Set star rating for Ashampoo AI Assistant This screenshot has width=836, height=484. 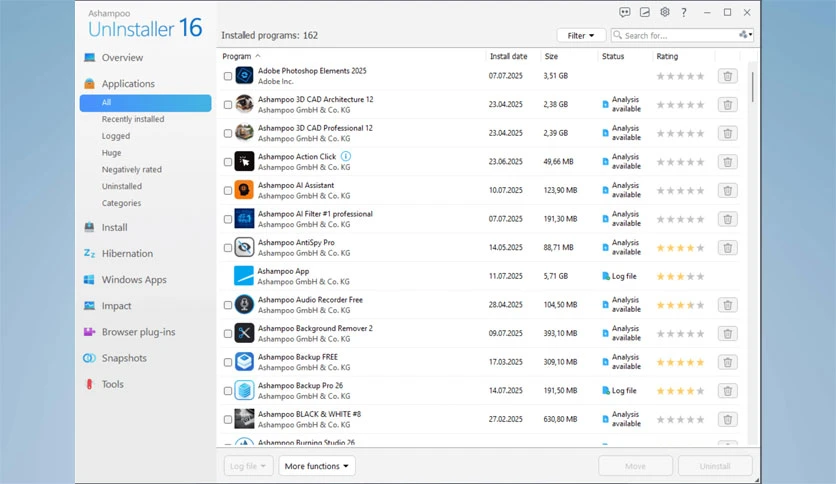click(x=680, y=190)
